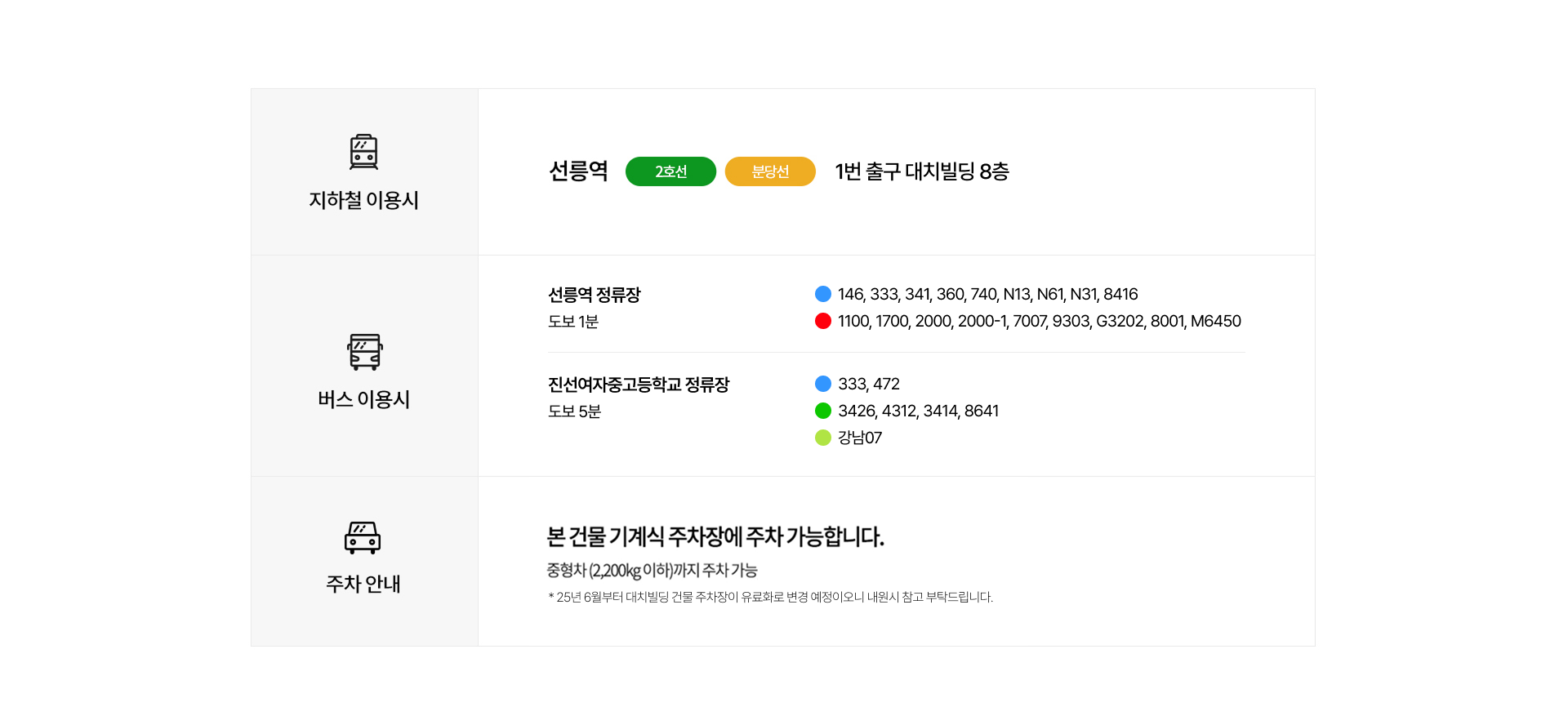Screen dimensions: 1568x716
Task: Click the 선릉역 정류장 bus stop heading
Action: (x=595, y=295)
